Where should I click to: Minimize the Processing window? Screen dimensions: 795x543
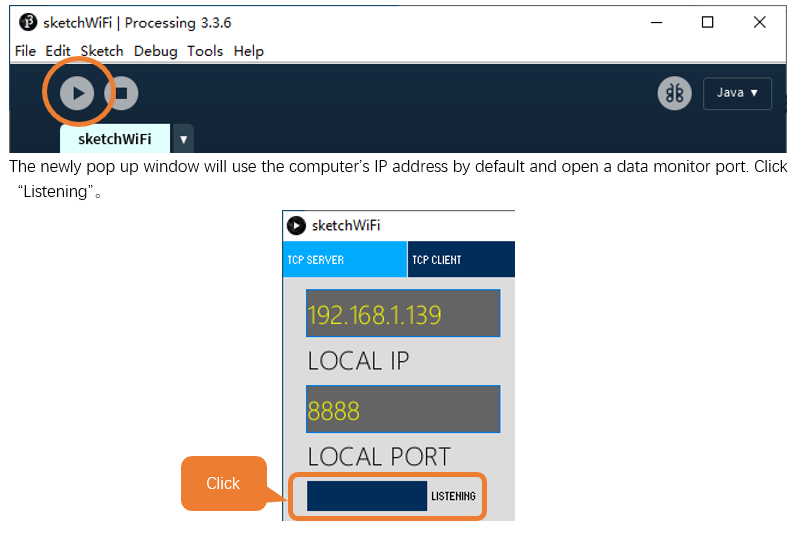pos(657,22)
